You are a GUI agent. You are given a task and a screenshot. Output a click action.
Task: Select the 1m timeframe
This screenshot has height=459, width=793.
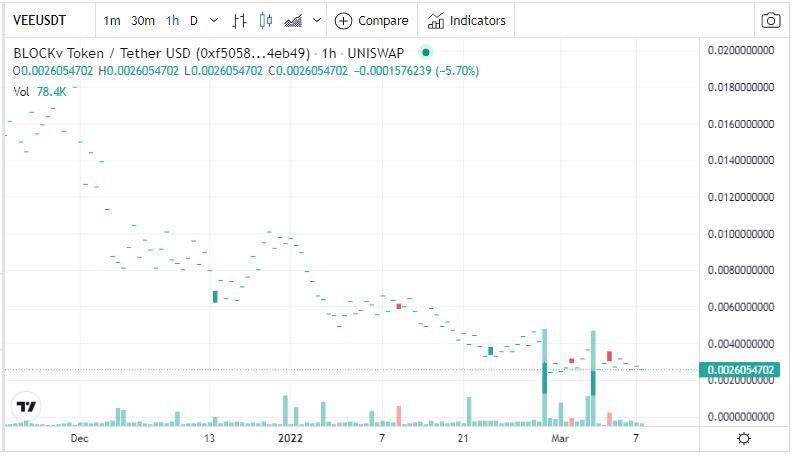112,21
